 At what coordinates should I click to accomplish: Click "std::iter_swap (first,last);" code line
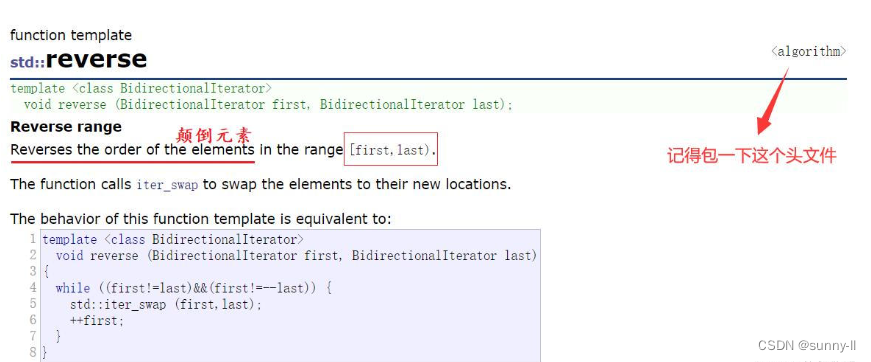(x=166, y=305)
